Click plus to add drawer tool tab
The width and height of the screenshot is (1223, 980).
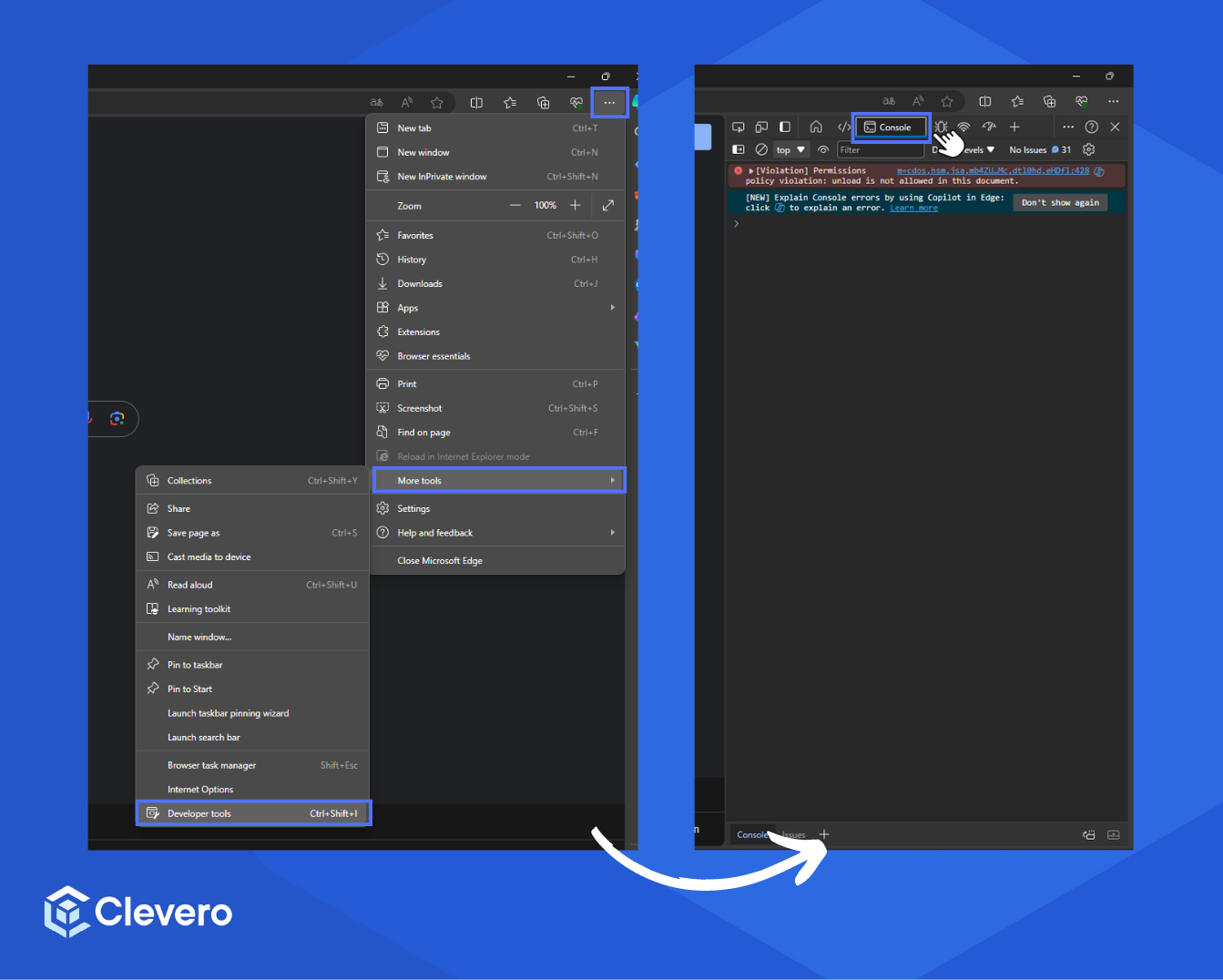pyautogui.click(x=824, y=834)
